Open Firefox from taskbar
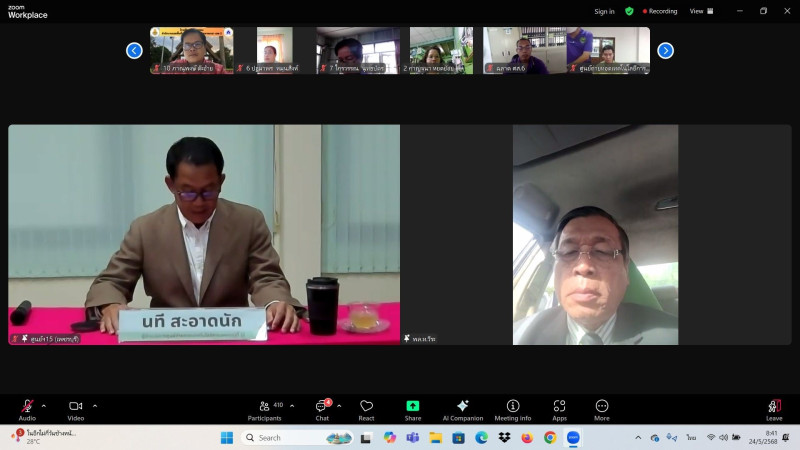 point(528,438)
